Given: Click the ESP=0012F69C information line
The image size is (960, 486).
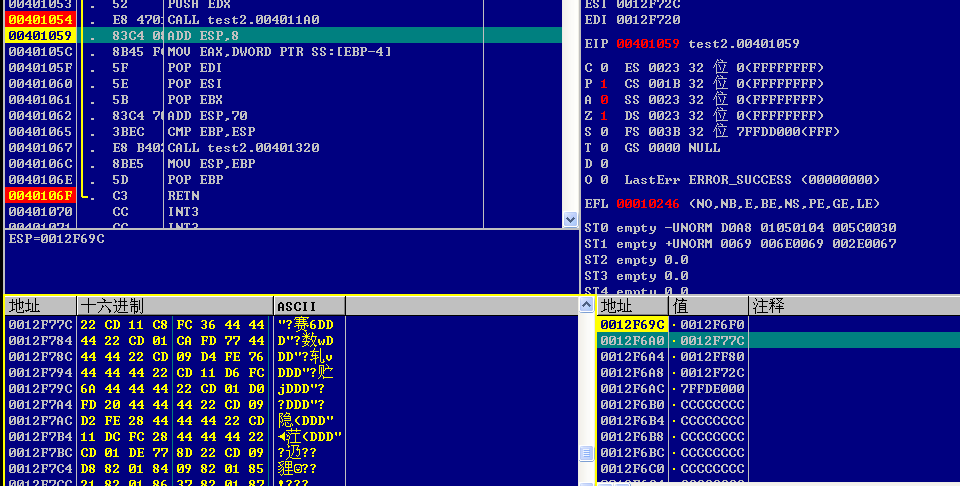Looking at the screenshot, I should (x=56, y=239).
